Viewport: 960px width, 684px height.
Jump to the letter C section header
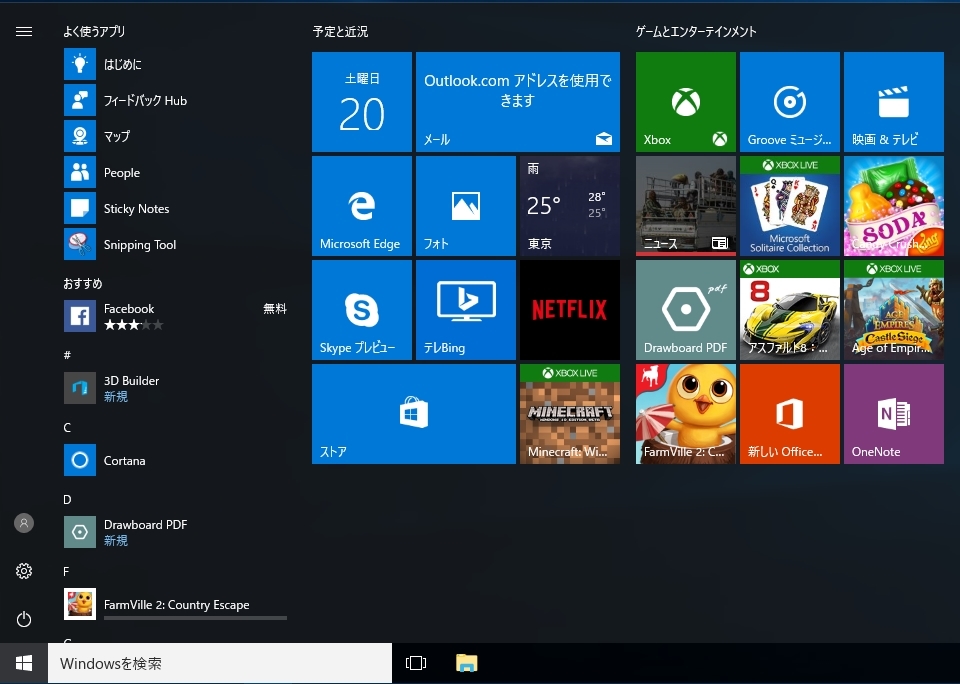coord(67,428)
